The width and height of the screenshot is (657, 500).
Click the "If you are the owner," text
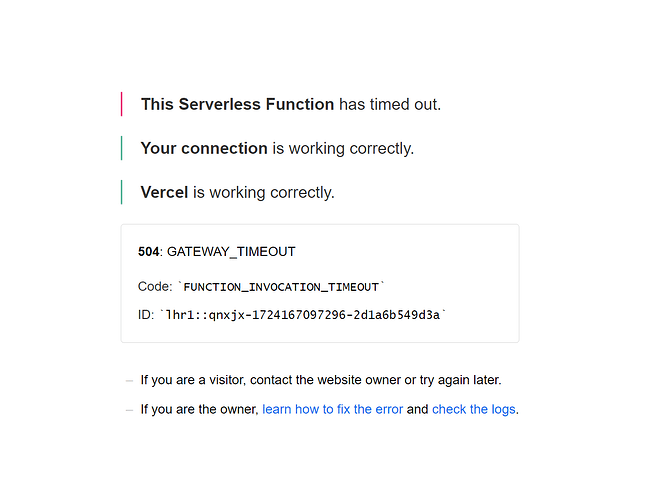199,409
